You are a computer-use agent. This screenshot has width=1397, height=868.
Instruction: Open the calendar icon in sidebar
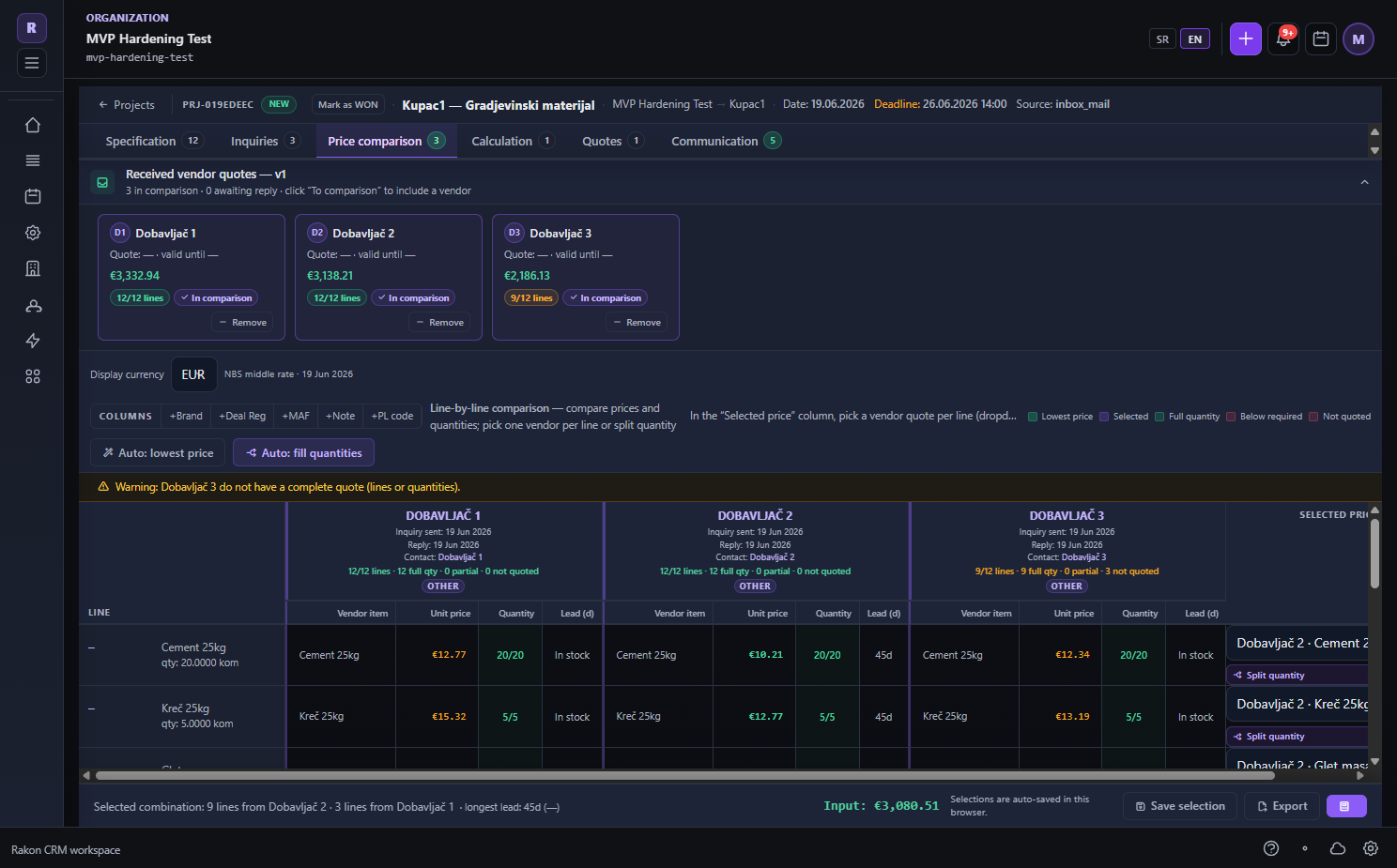point(33,196)
